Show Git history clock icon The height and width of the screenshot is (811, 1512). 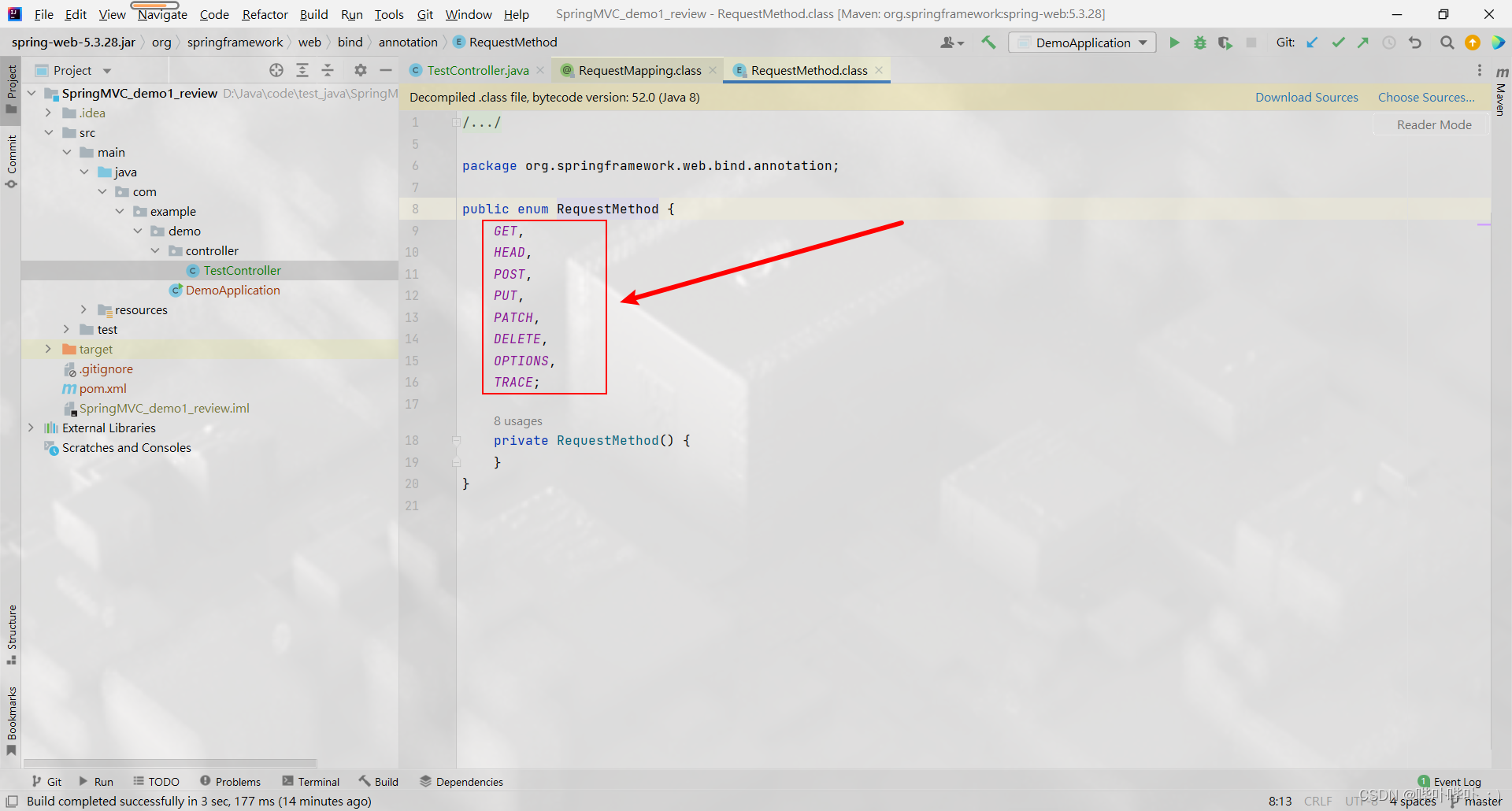point(1389,43)
